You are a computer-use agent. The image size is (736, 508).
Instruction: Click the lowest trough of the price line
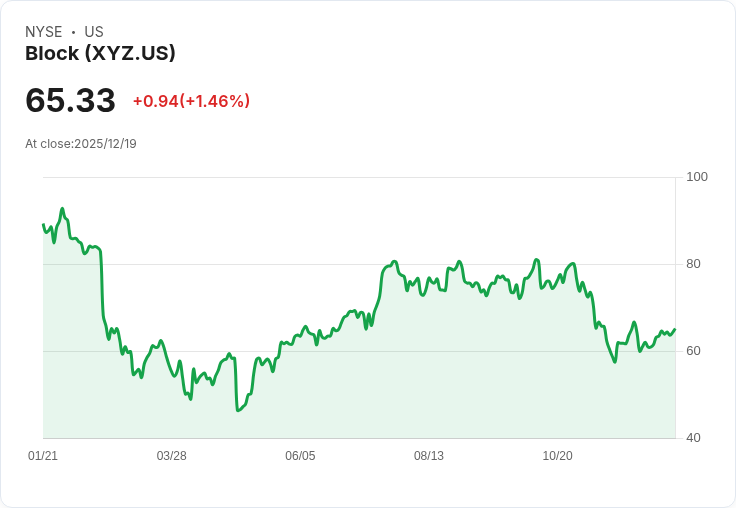click(x=238, y=410)
